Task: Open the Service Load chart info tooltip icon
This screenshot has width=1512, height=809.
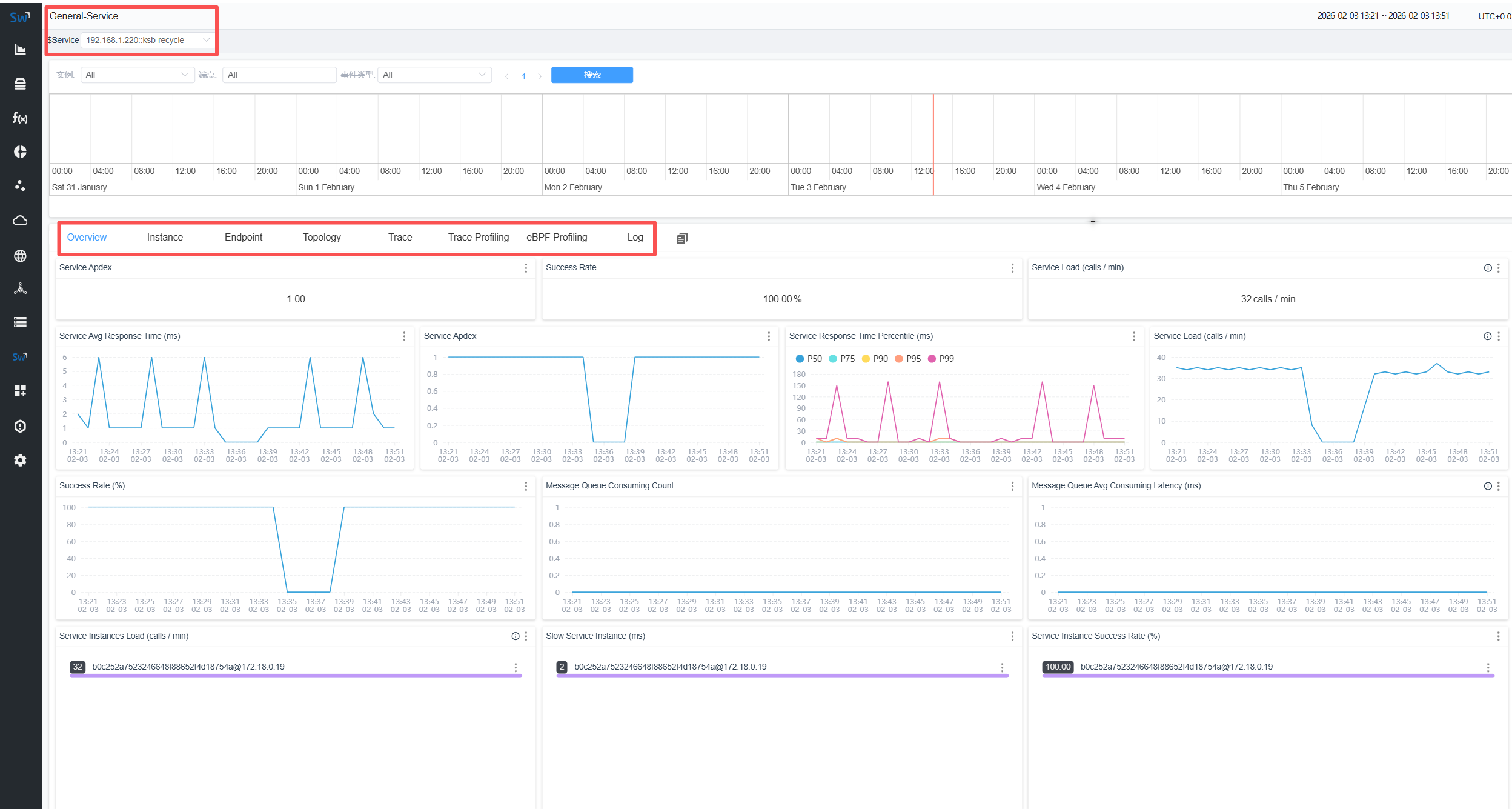Action: 1487,336
